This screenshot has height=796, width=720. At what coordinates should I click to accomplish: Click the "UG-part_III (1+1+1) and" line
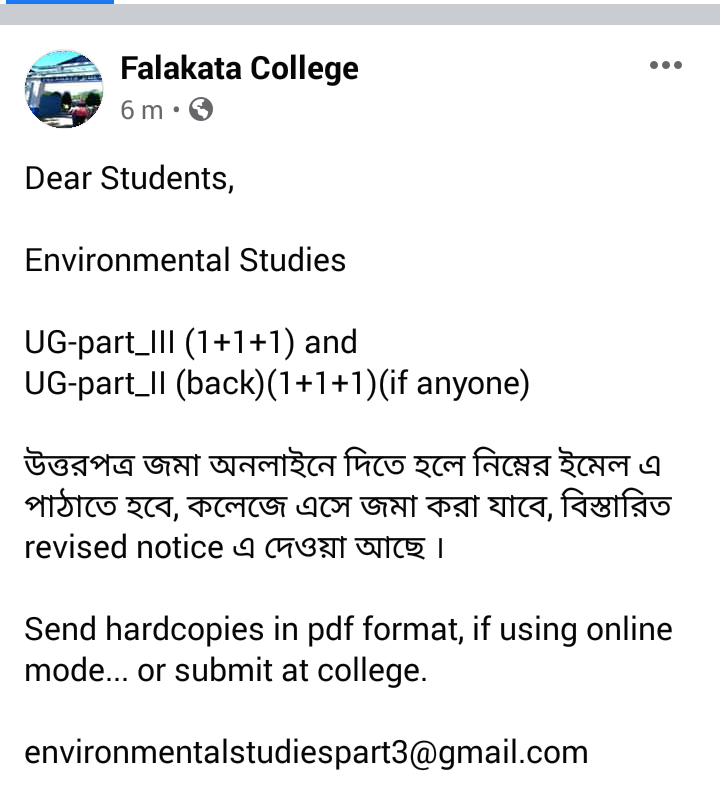tap(190, 343)
